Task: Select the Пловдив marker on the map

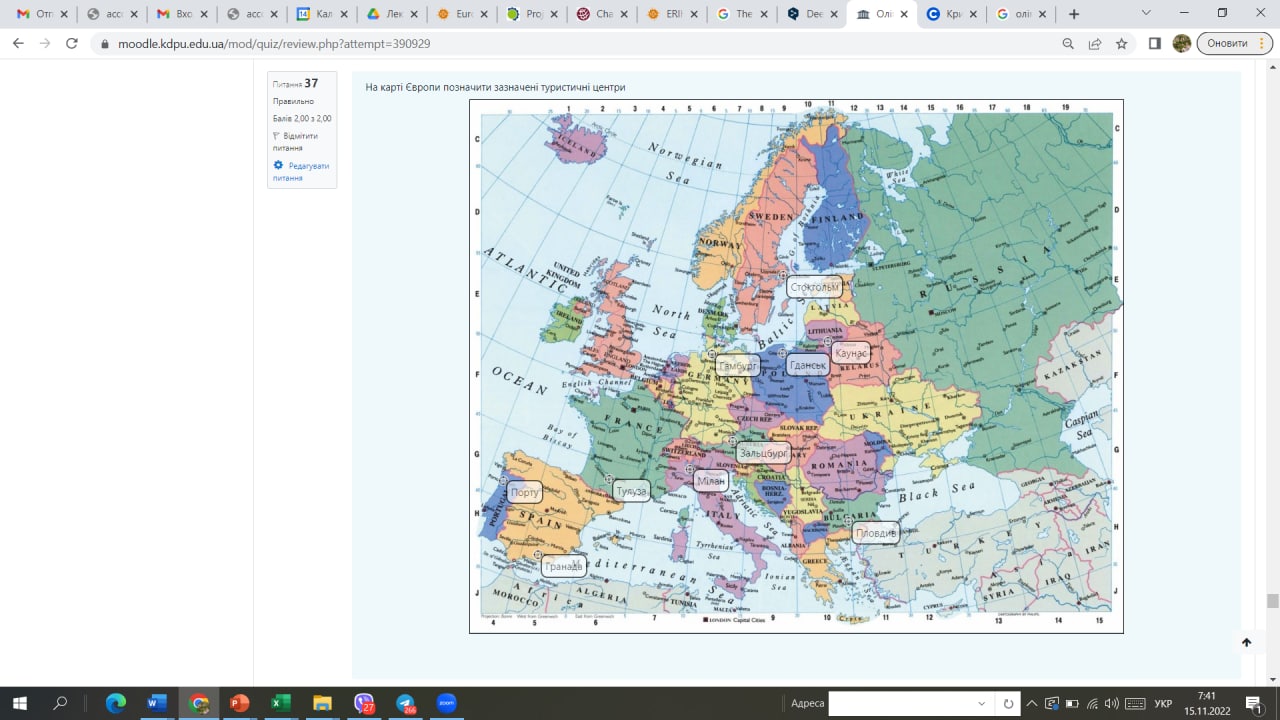Action: 876,533
